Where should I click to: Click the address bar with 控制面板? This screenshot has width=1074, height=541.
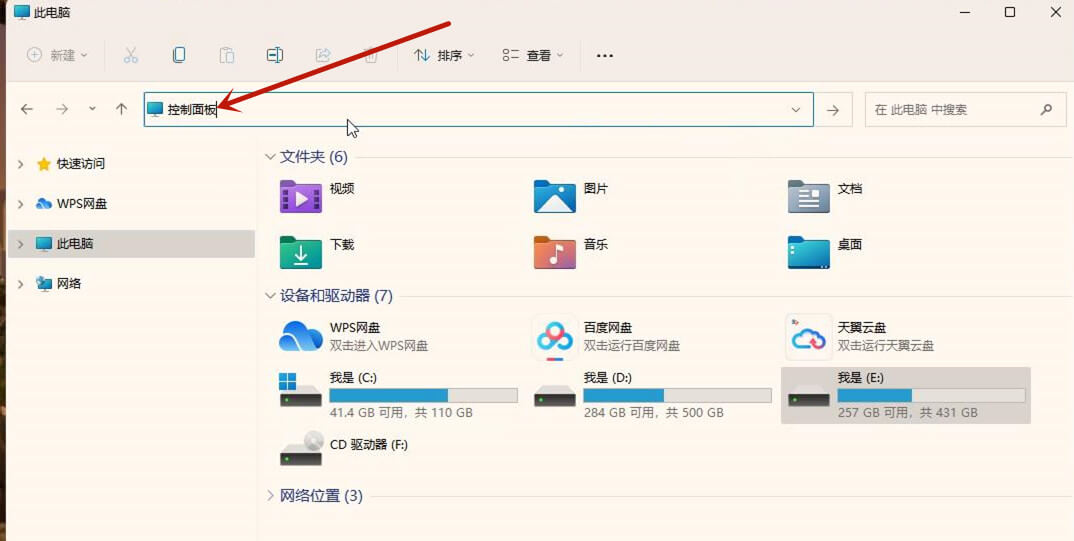pyautogui.click(x=478, y=110)
